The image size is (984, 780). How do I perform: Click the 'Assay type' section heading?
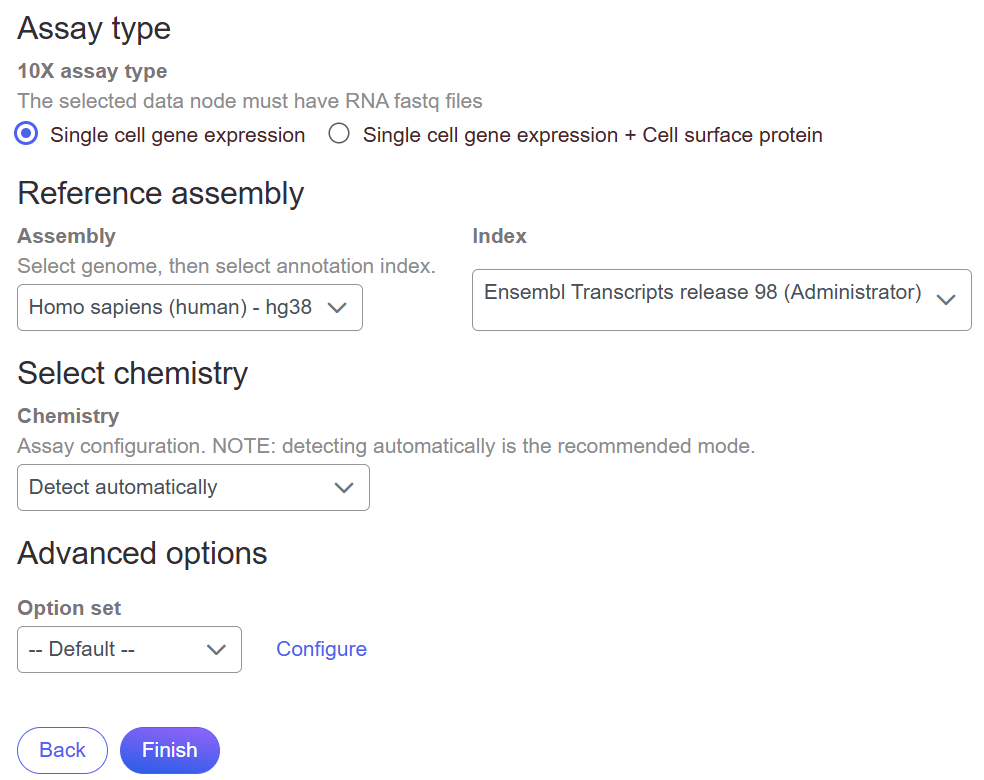click(94, 28)
